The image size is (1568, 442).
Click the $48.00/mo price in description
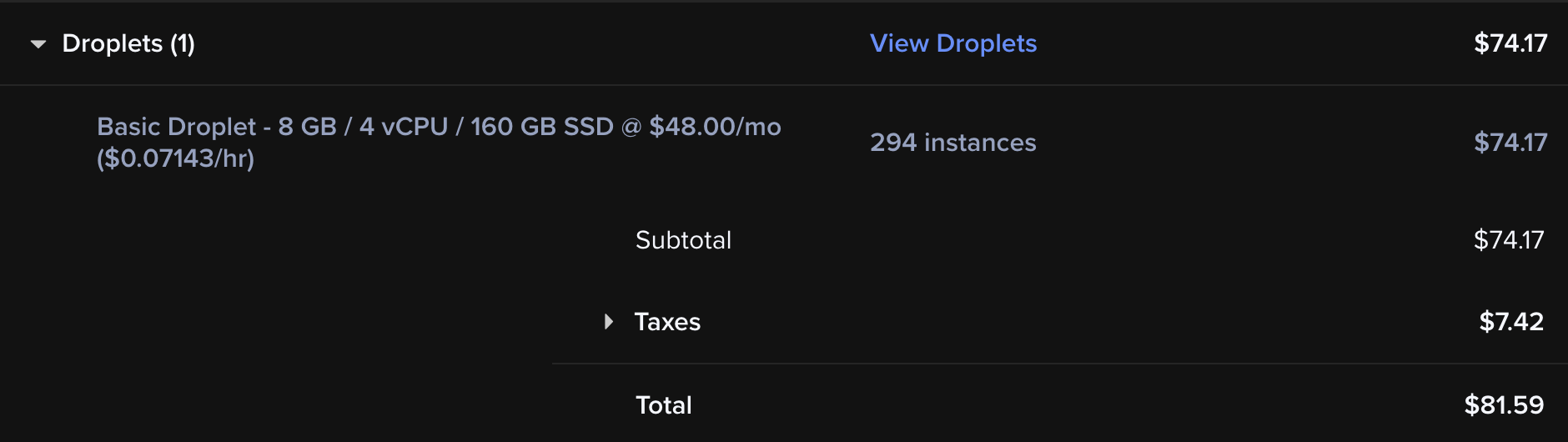tap(715, 127)
